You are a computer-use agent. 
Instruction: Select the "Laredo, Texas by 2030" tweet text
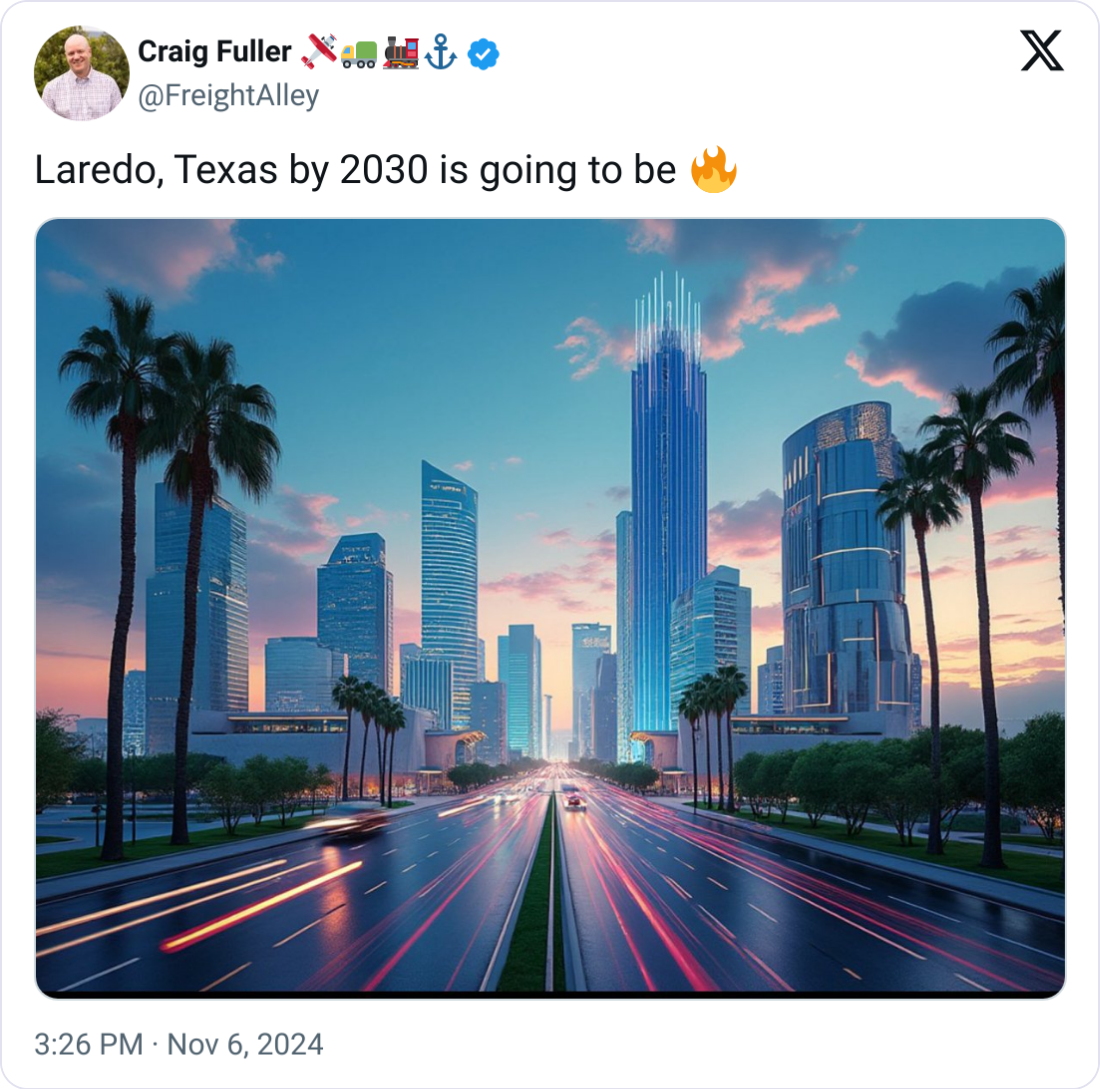(x=355, y=172)
